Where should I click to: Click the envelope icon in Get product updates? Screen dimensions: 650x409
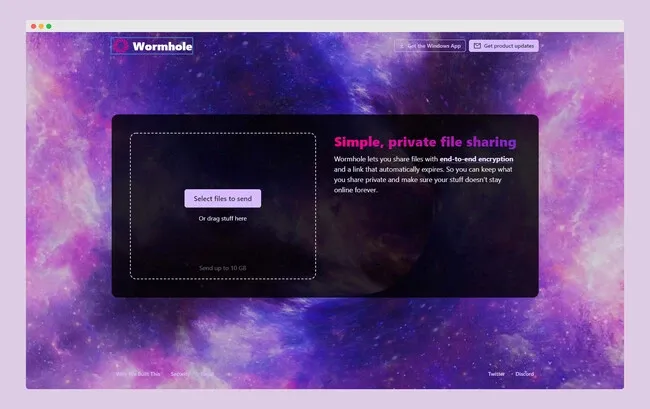pos(477,46)
